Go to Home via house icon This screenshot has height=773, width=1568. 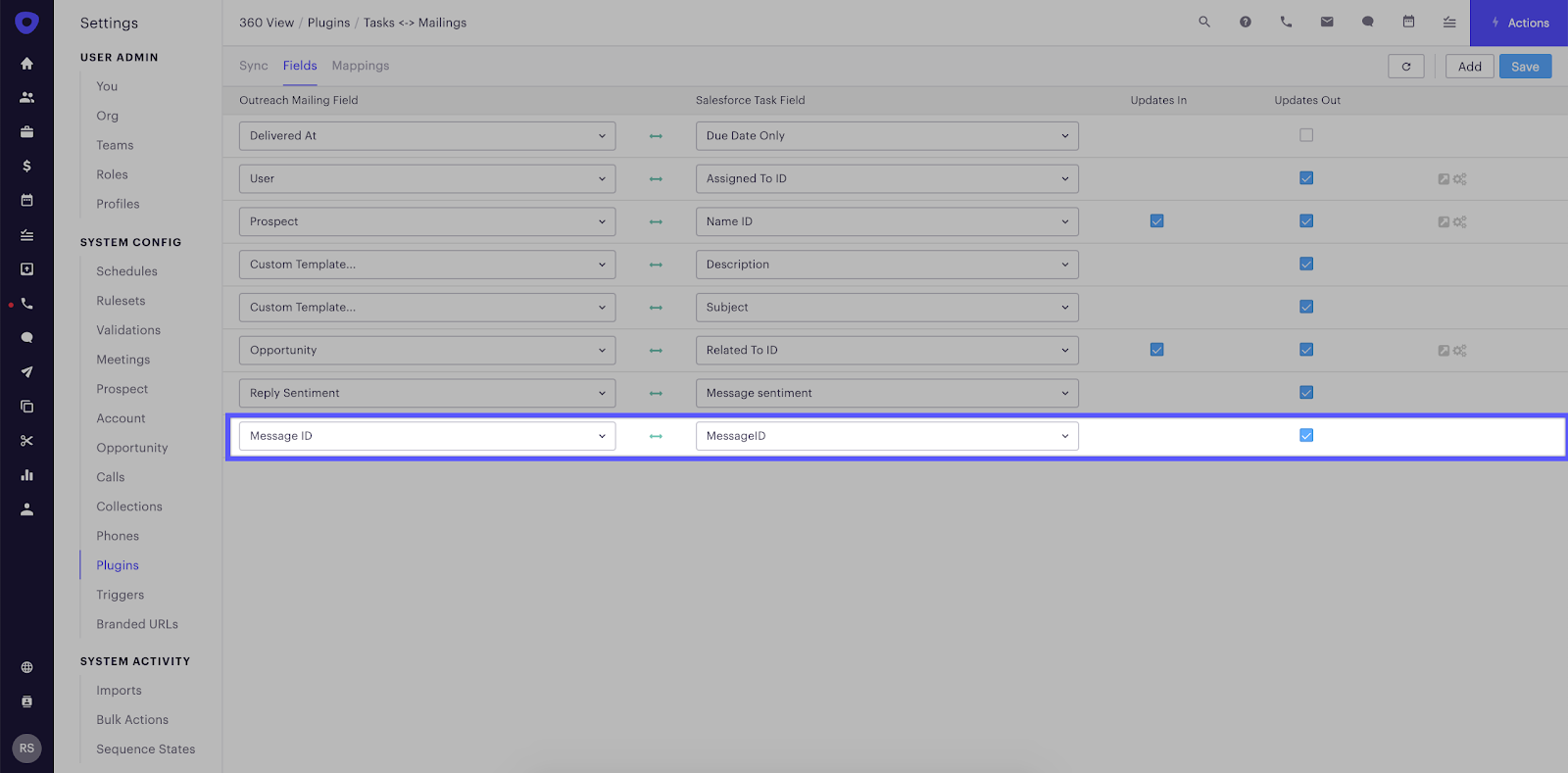pos(26,64)
